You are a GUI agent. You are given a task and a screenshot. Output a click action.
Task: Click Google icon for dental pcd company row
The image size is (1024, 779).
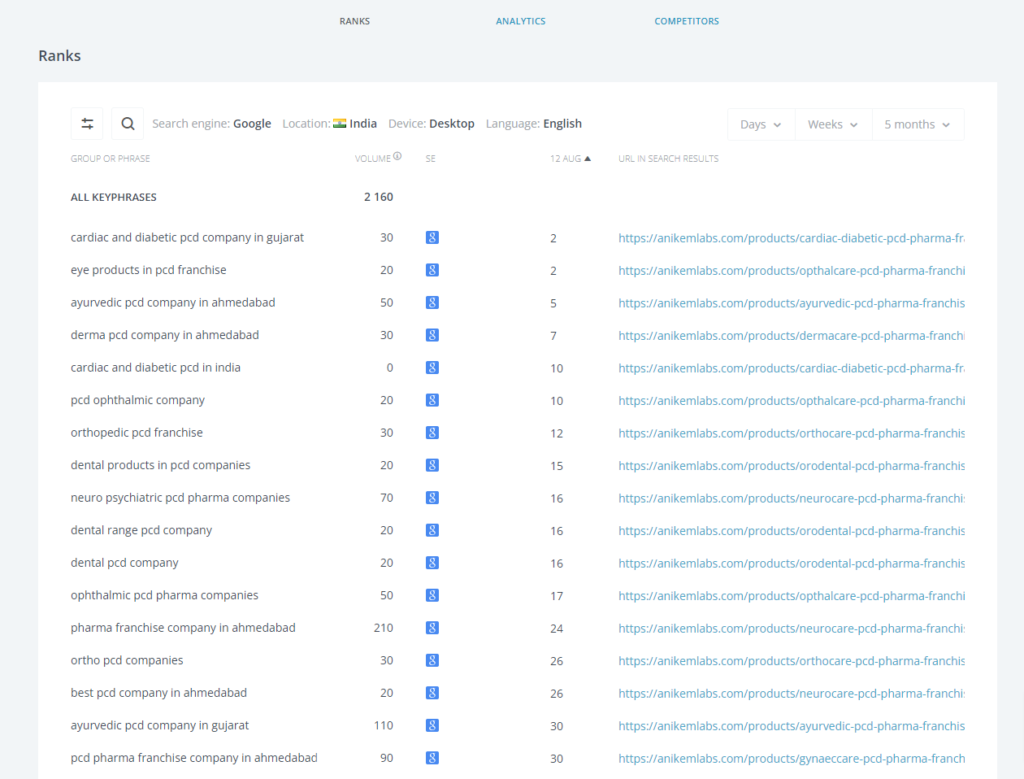coord(432,563)
